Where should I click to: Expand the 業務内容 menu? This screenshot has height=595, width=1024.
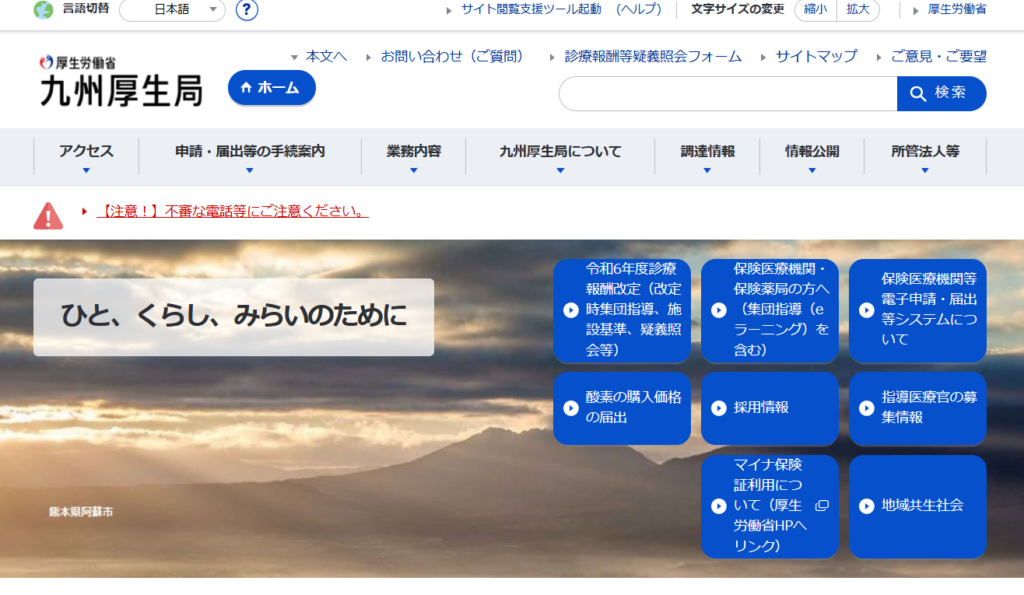pos(413,157)
